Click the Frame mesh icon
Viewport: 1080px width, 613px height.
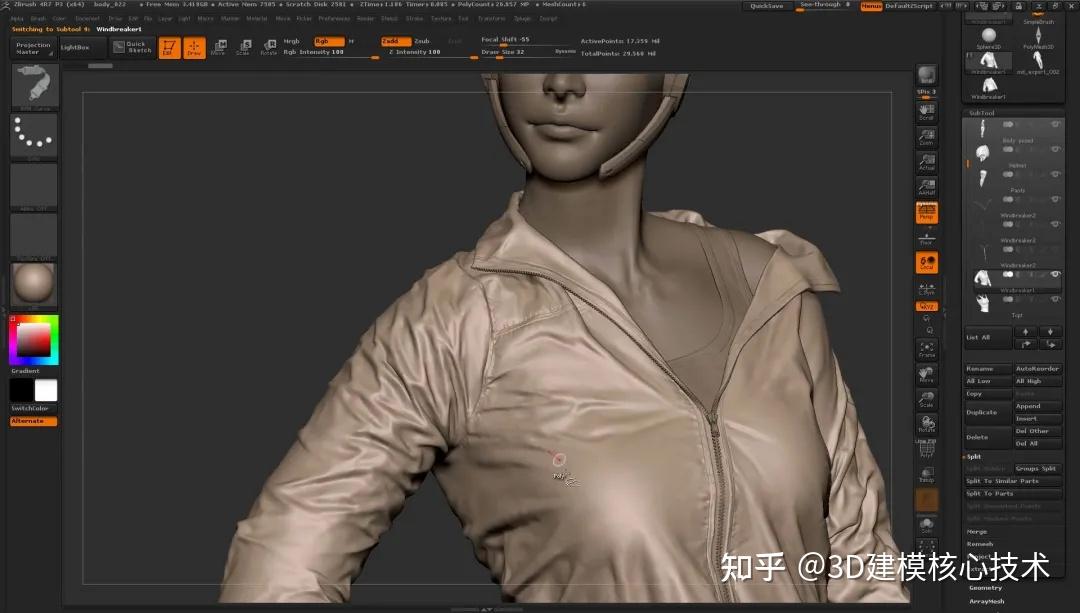[926, 349]
